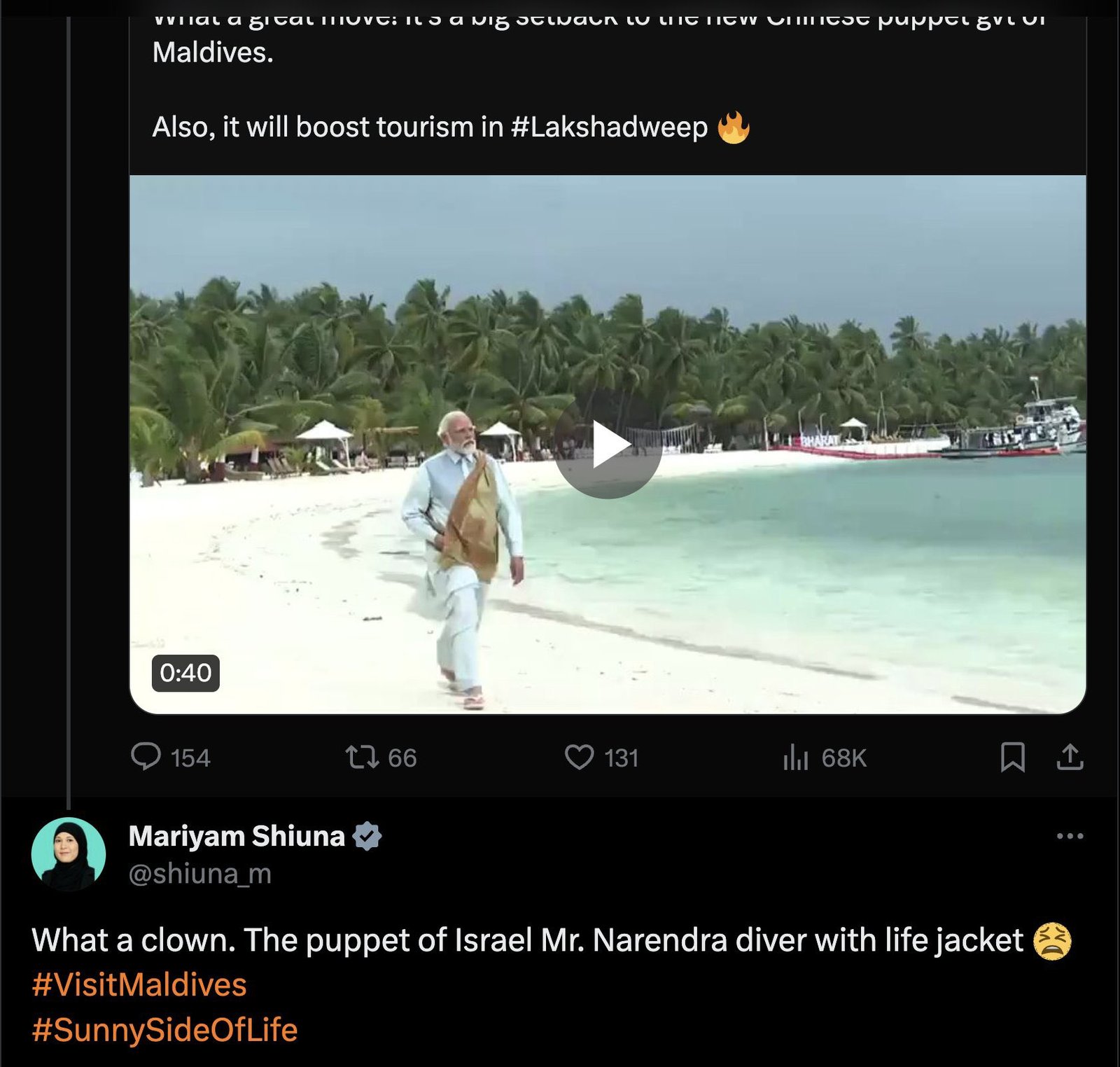The image size is (1120, 1067).
Task: Click the 0:40 video duration badge
Action: [x=185, y=673]
